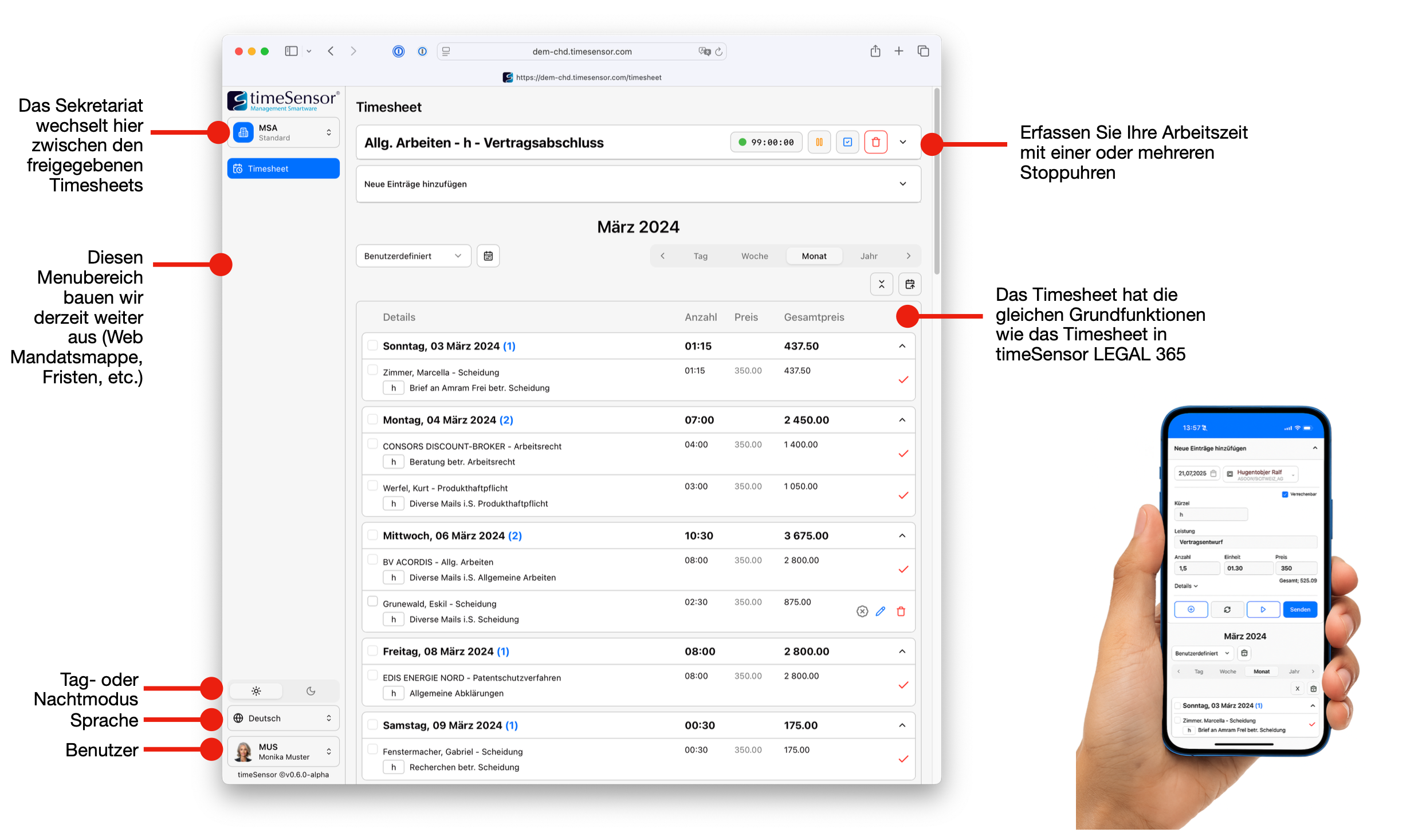Image resolution: width=1414 pixels, height=840 pixels.
Task: Click the blue checkmark stopwatch save icon
Action: (847, 142)
